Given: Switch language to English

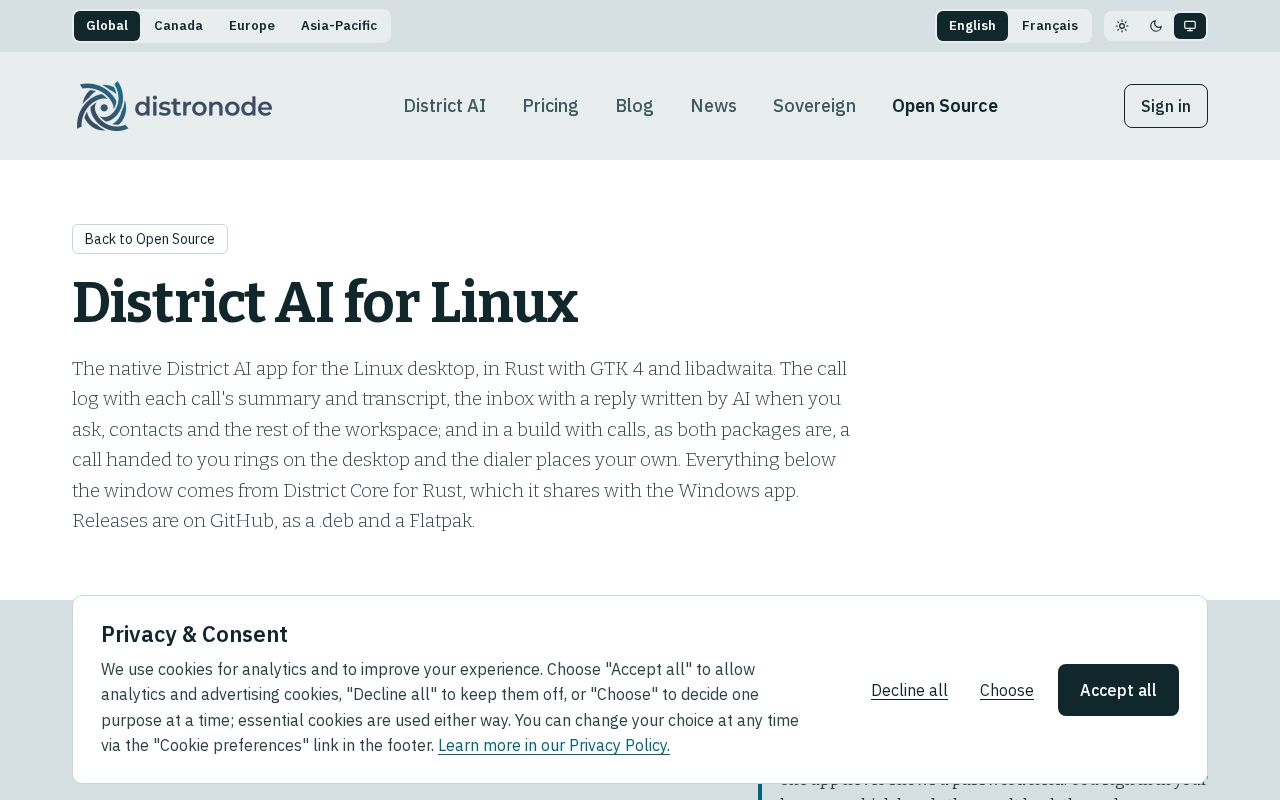Looking at the screenshot, I should pos(972,26).
